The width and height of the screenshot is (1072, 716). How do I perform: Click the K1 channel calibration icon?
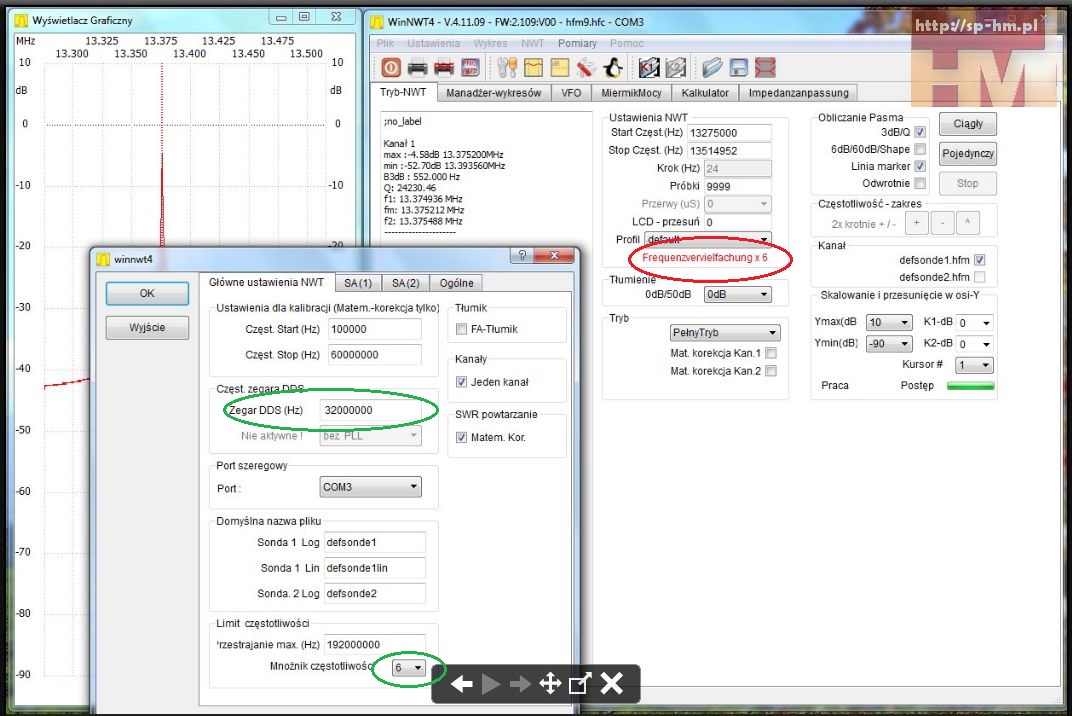tap(649, 67)
